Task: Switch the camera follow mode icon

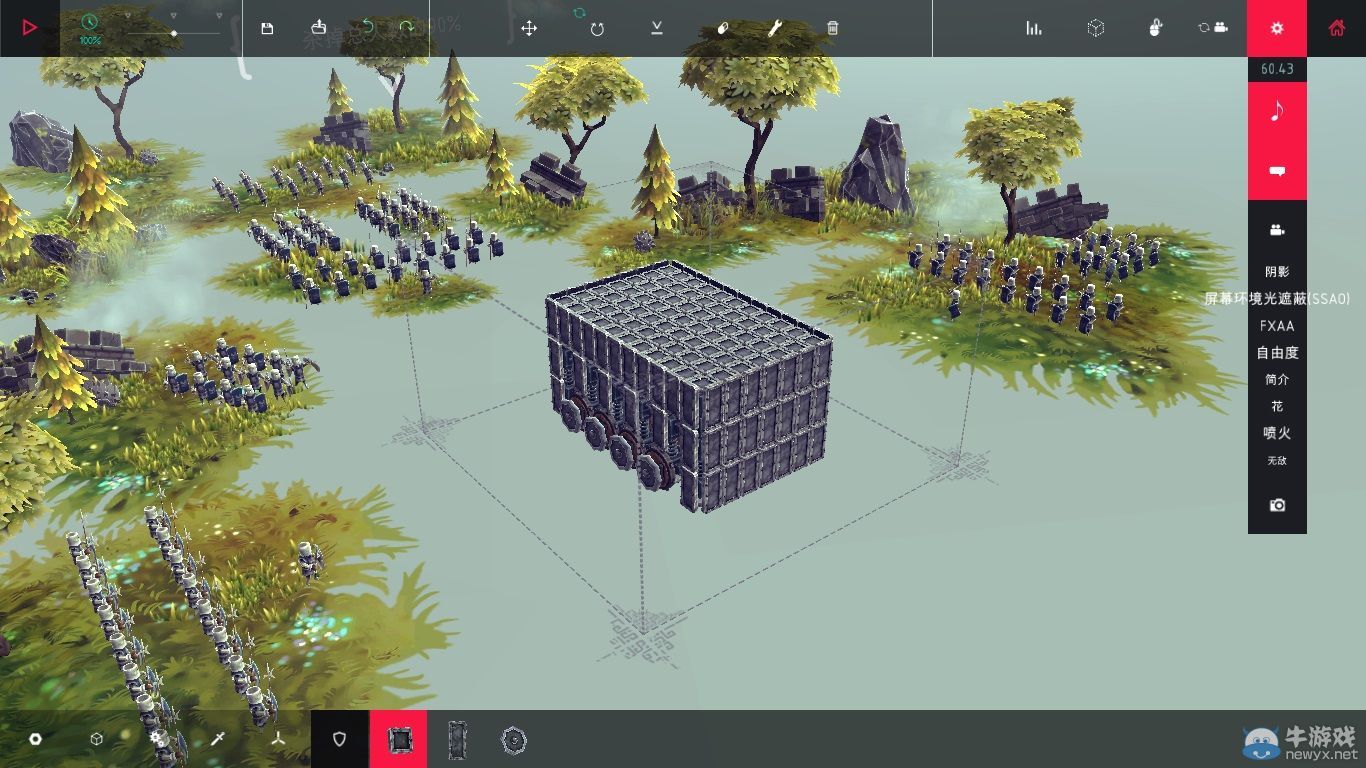Action: click(x=1213, y=28)
